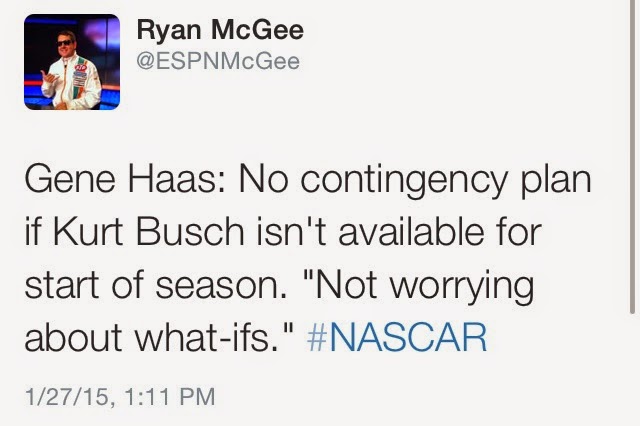Viewport: 640px width, 426px height.
Task: Click the vertical scrollbar on right edge
Action: pyautogui.click(x=632, y=157)
